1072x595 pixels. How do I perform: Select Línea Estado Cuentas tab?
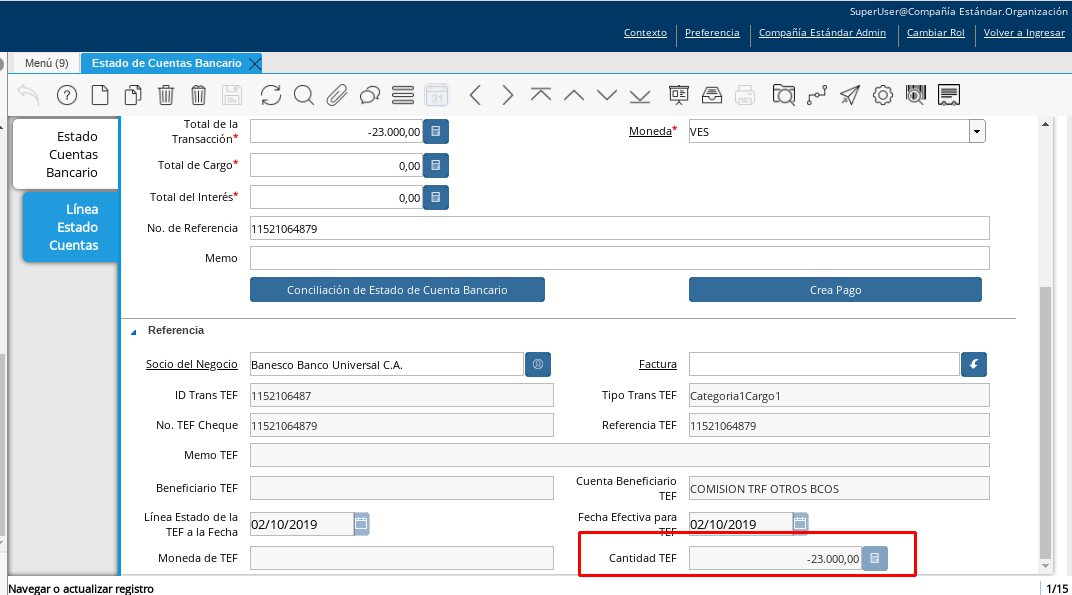click(74, 227)
